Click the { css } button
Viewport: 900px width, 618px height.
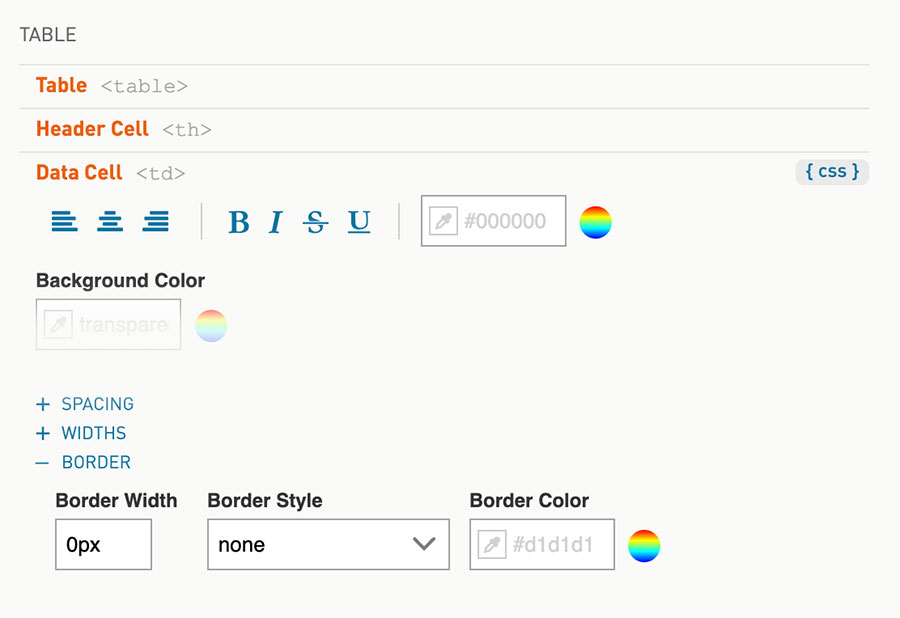tap(832, 172)
